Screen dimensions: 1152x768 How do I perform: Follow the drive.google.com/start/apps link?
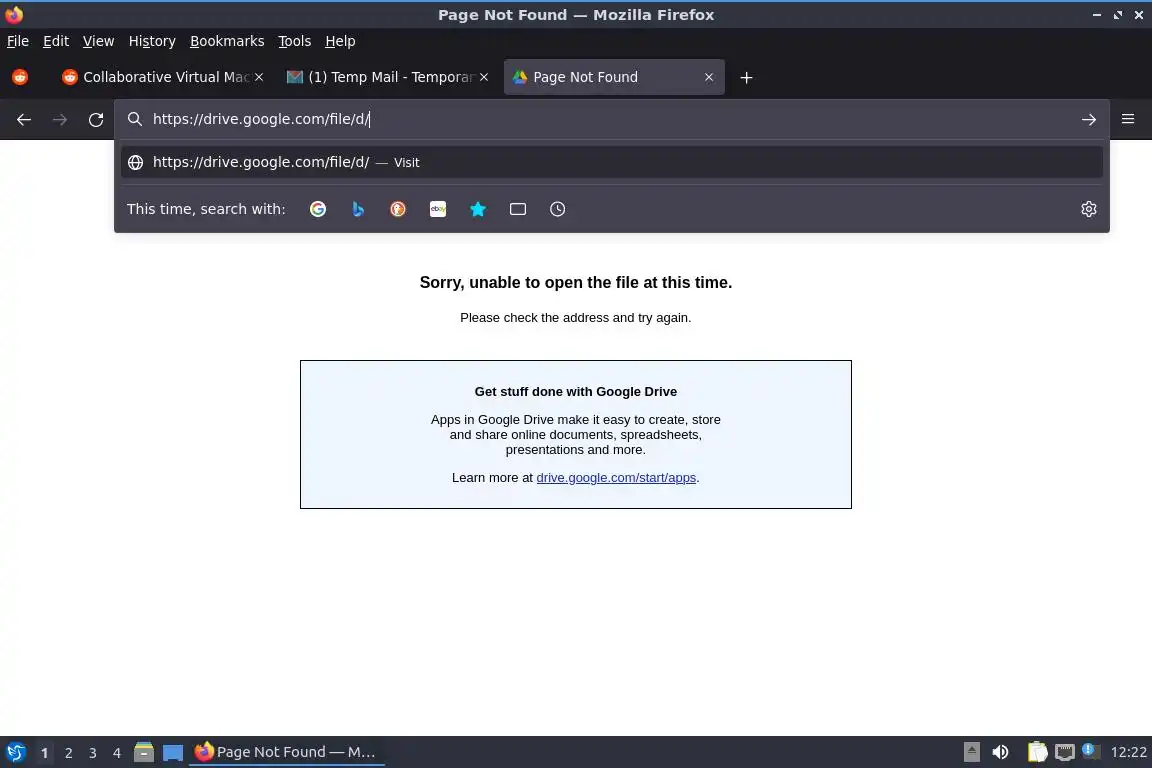[x=616, y=478]
